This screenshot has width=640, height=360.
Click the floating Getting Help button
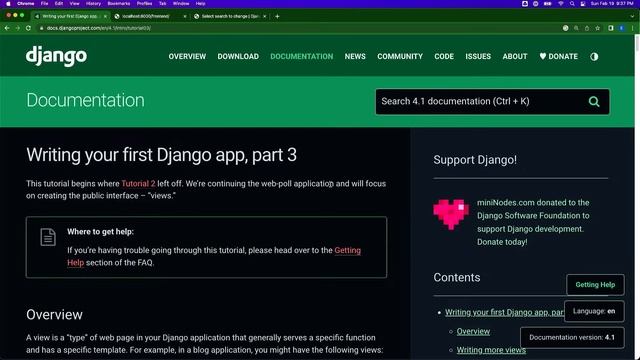(x=595, y=285)
